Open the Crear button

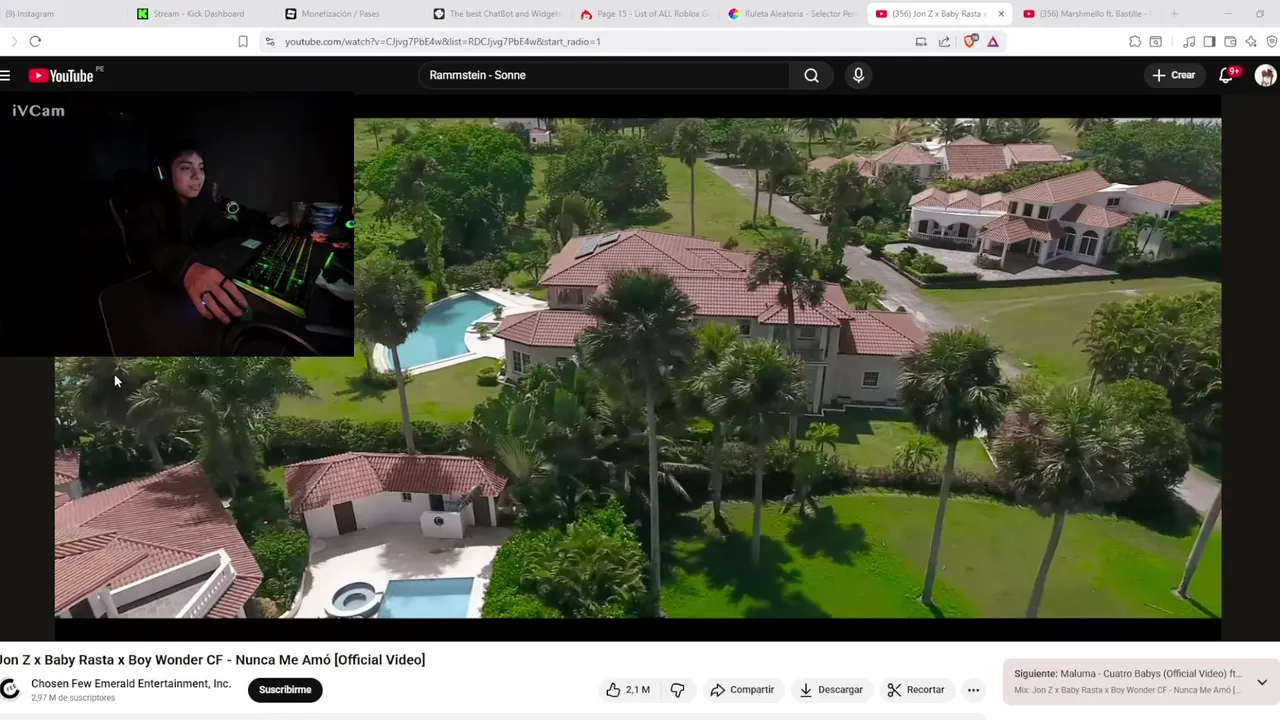pyautogui.click(x=1173, y=75)
